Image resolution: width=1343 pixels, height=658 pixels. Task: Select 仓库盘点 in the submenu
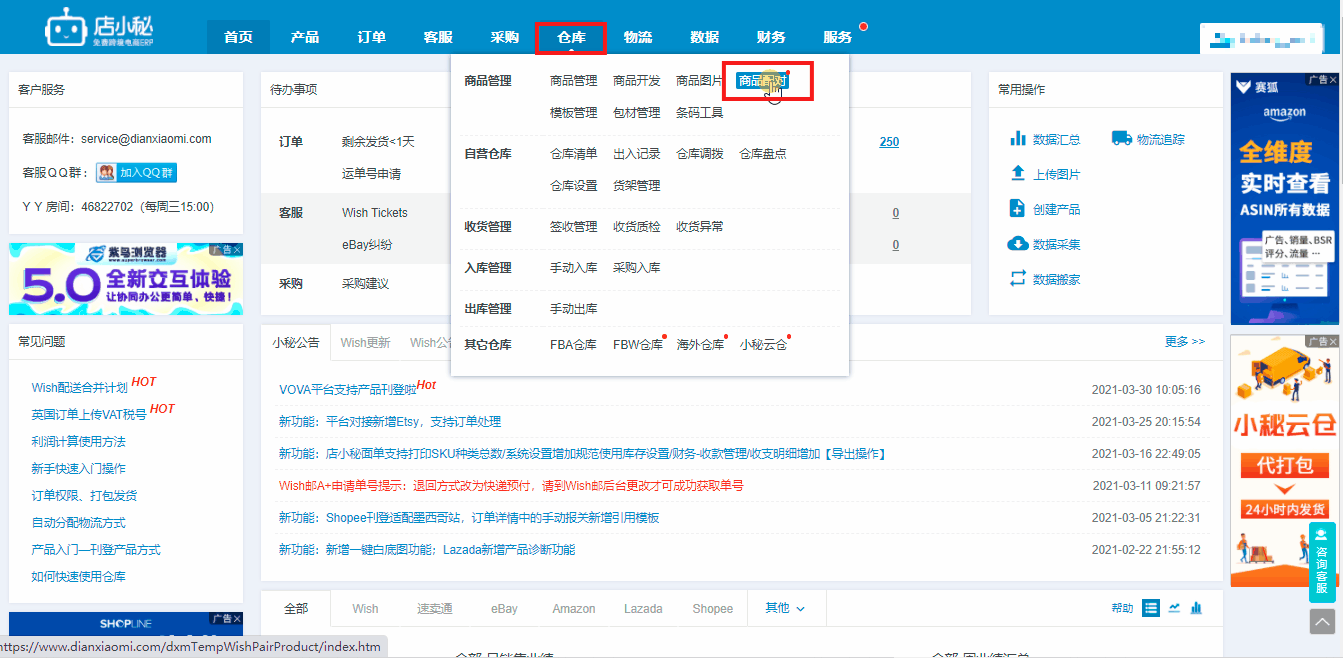762,154
